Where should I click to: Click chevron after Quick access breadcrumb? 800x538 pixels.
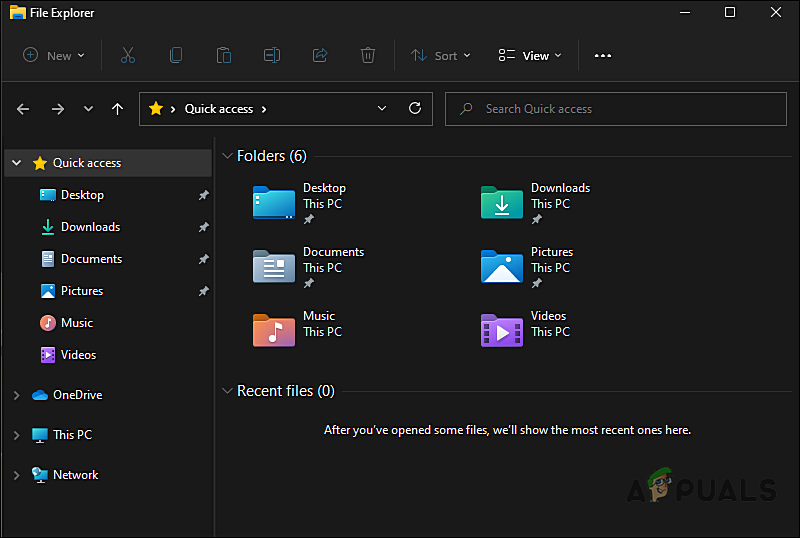(x=264, y=109)
